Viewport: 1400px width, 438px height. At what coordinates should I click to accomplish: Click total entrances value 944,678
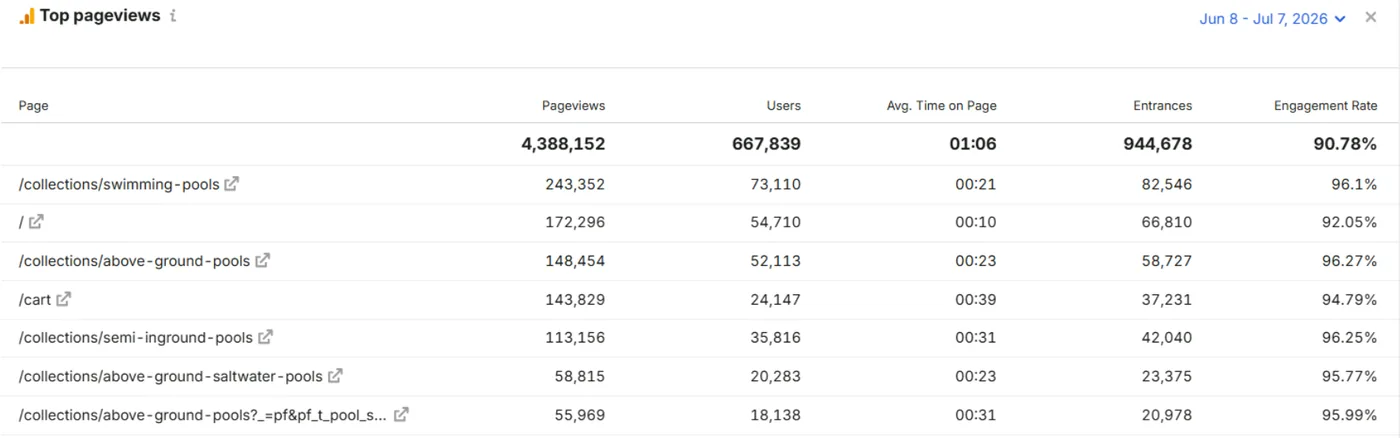(x=1157, y=144)
